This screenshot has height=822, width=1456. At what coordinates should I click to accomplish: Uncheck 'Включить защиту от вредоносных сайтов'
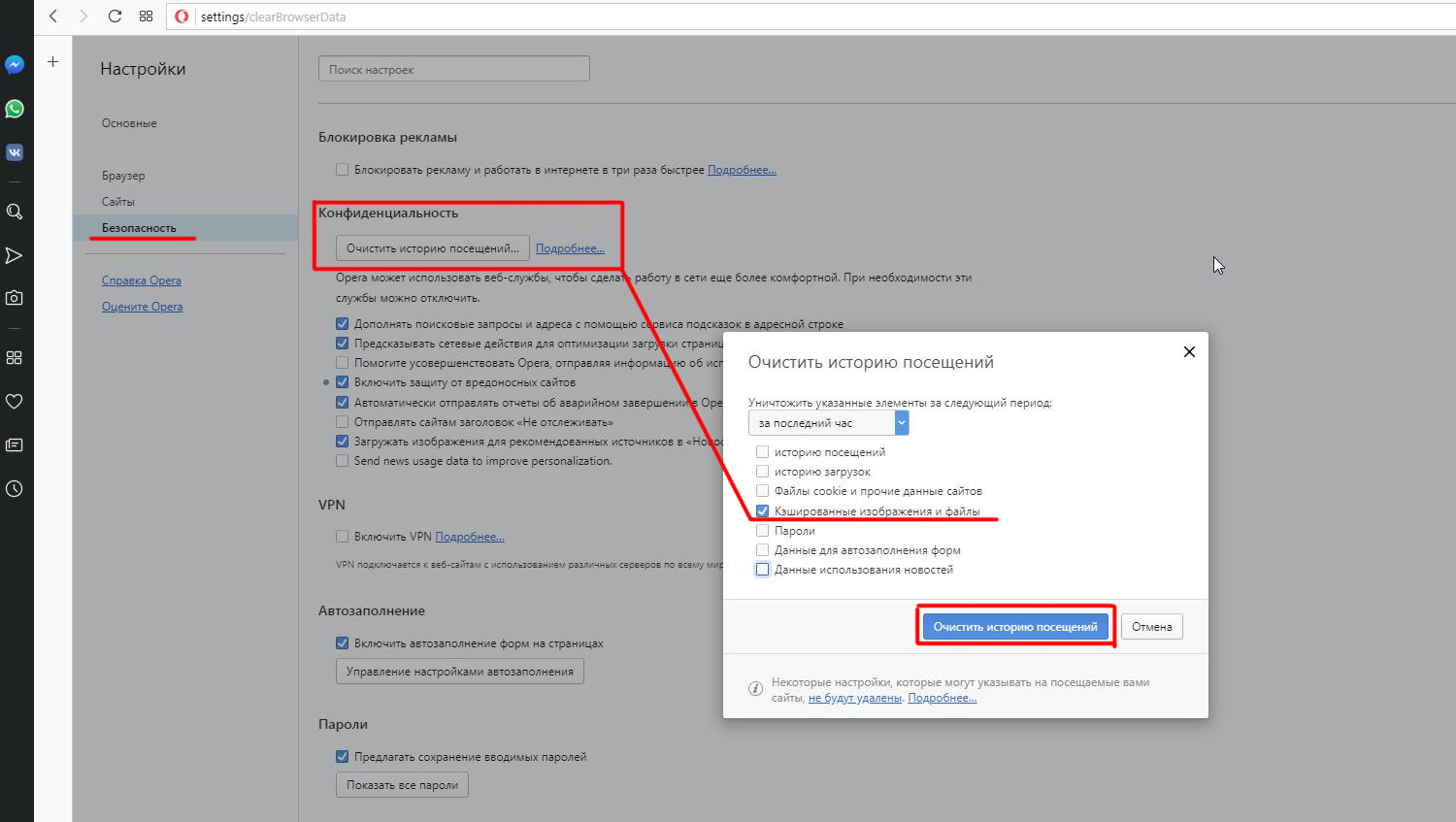click(x=342, y=382)
